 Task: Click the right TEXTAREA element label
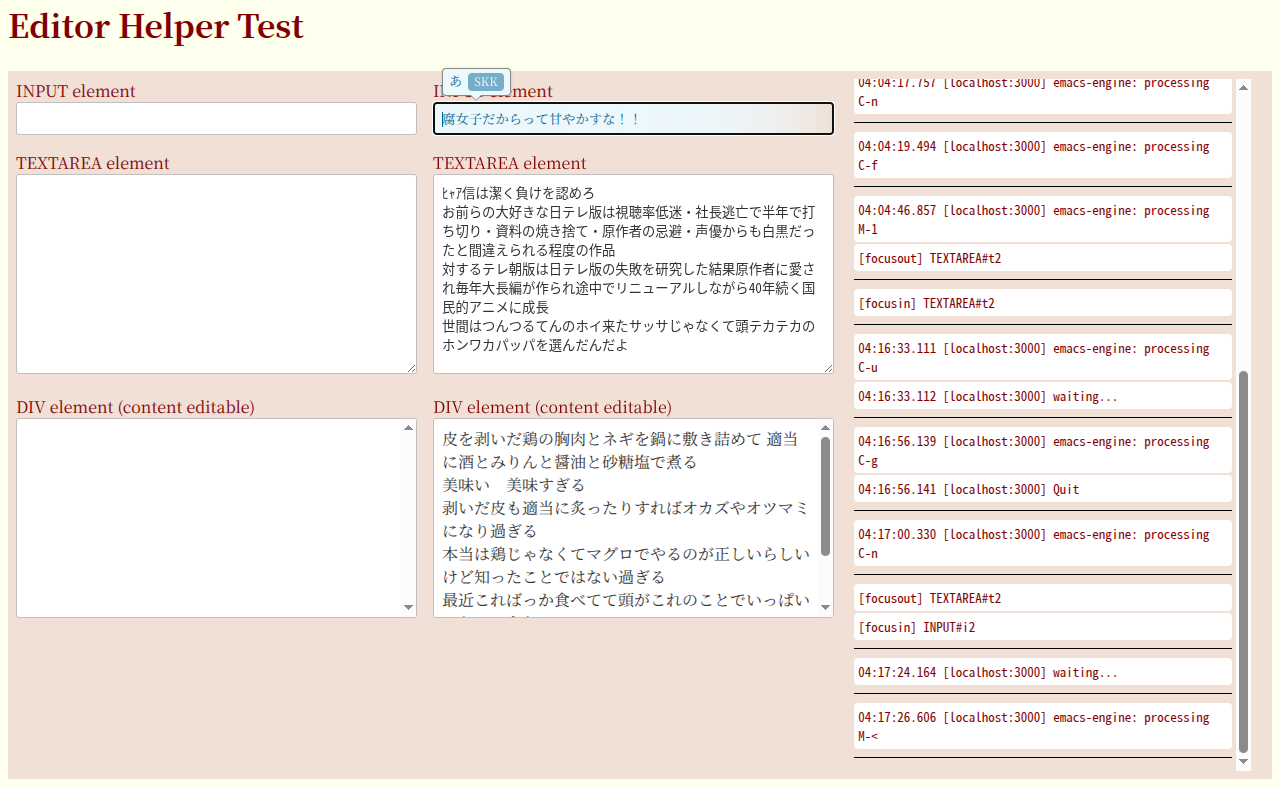tap(510, 163)
